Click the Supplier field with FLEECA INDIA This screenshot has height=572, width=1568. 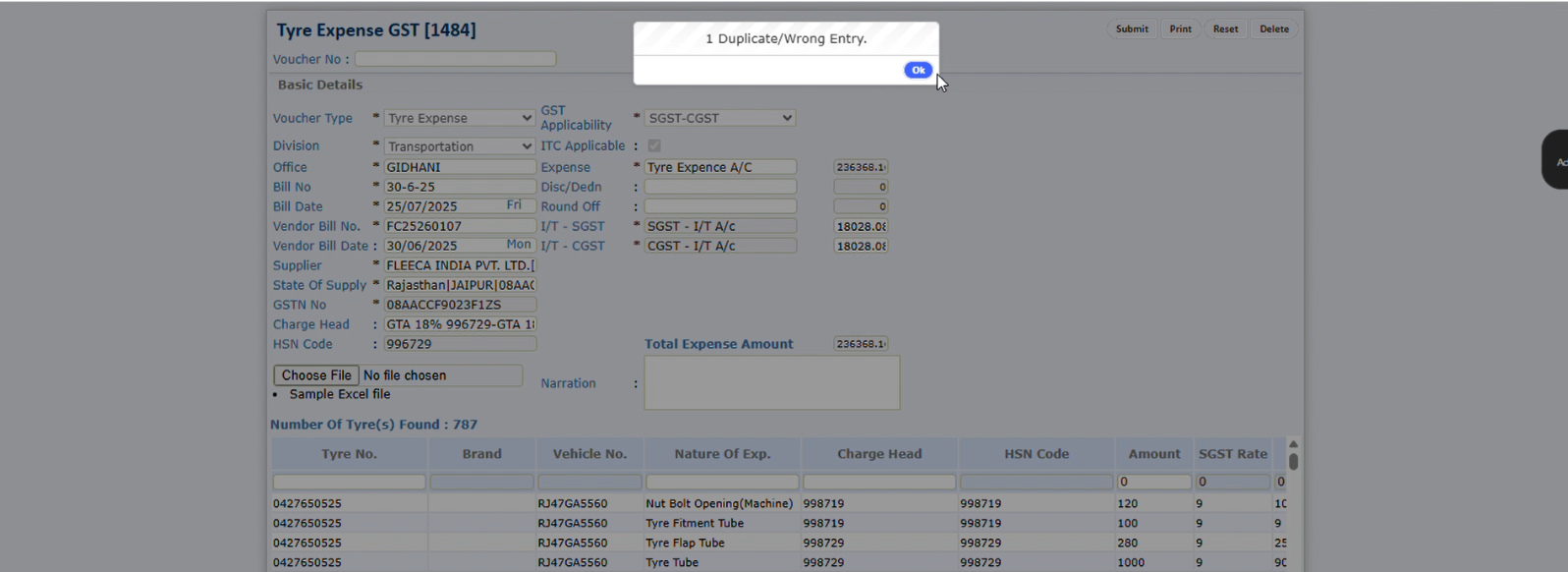459,265
